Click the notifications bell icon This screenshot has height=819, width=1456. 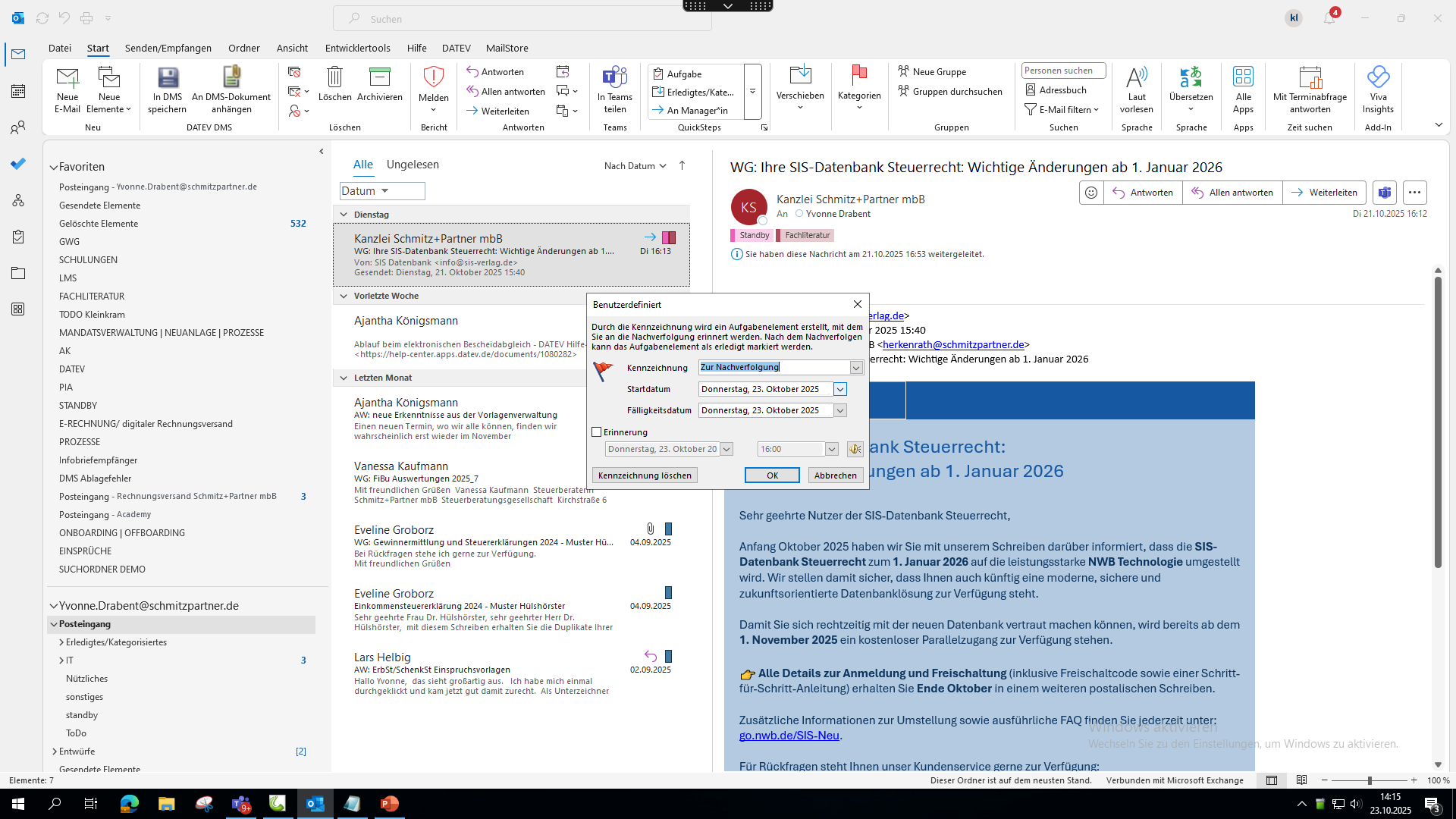click(x=1329, y=18)
